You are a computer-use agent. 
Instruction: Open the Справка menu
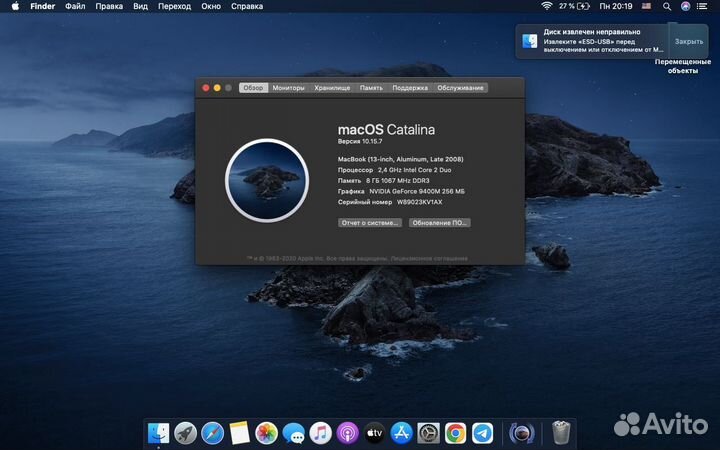[247, 6]
